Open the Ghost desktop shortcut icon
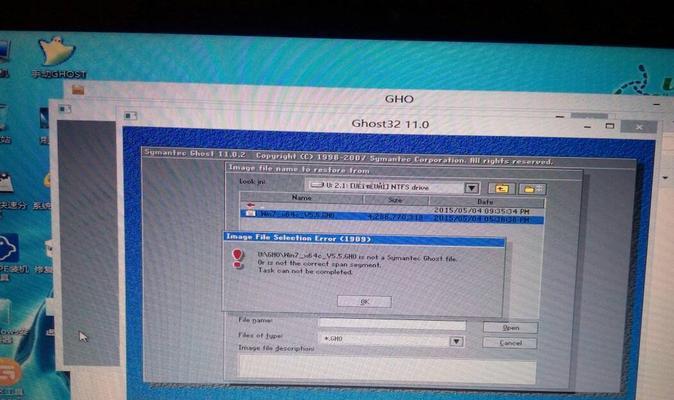Screen dimensions: 674x400 point(58,58)
